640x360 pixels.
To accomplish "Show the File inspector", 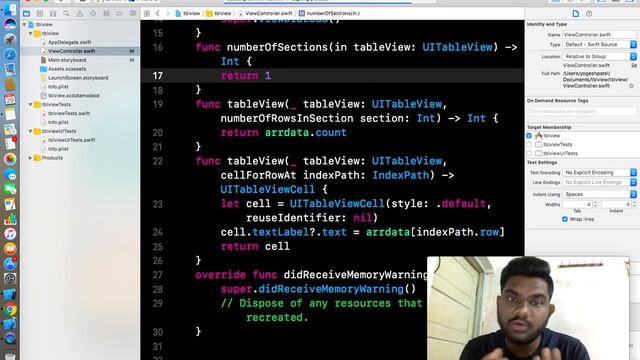I will [576, 13].
